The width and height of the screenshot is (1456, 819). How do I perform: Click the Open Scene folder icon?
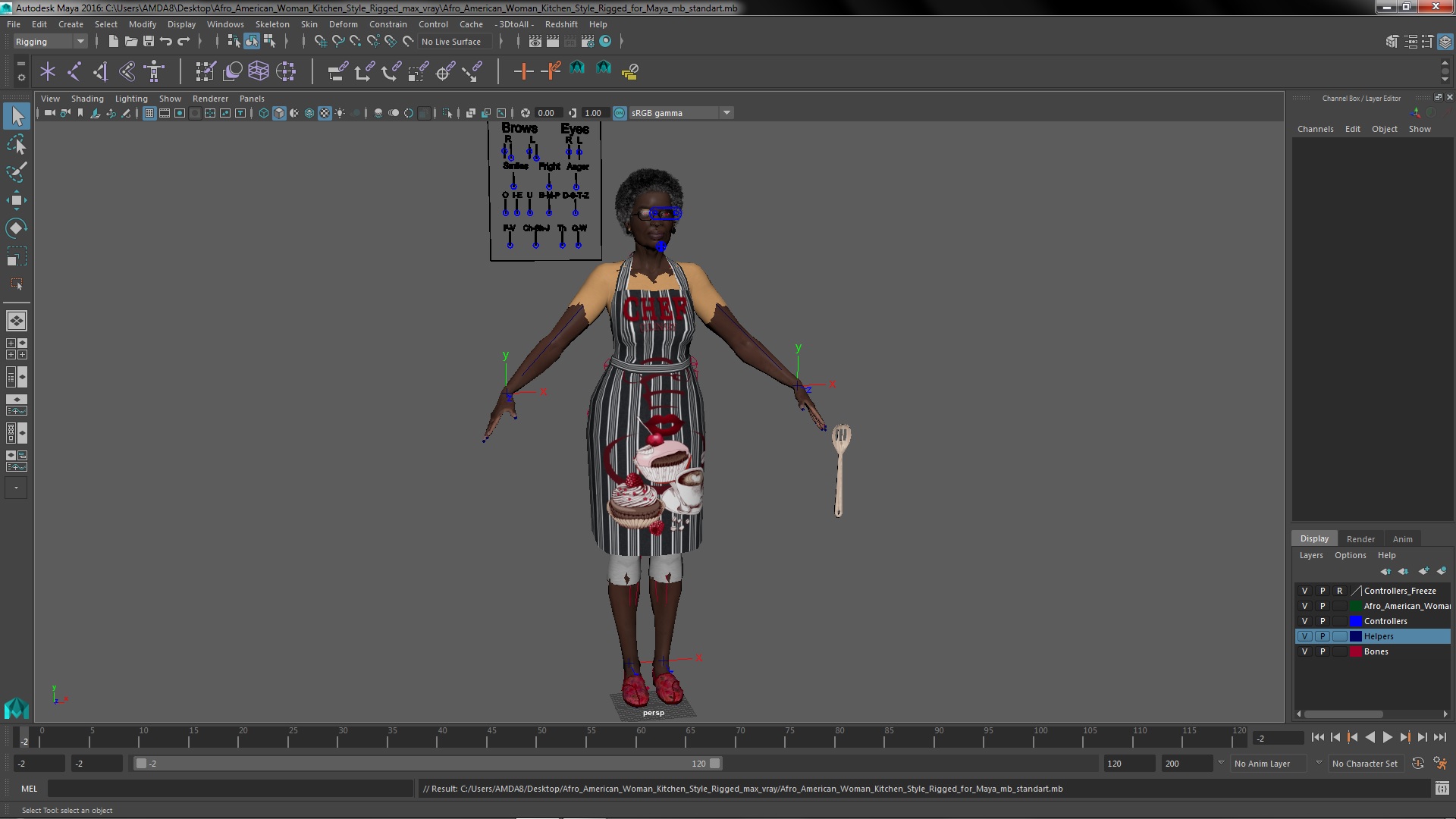[x=130, y=41]
